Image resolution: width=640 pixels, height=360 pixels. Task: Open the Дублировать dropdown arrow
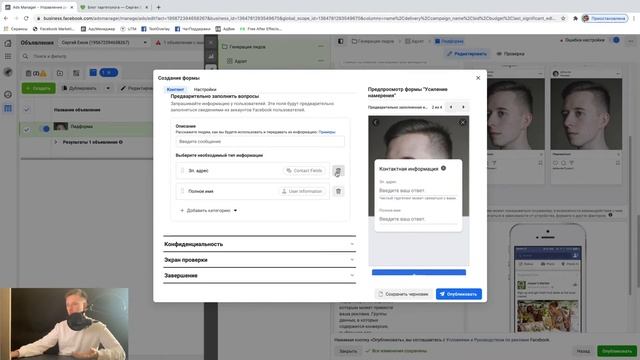pos(108,88)
